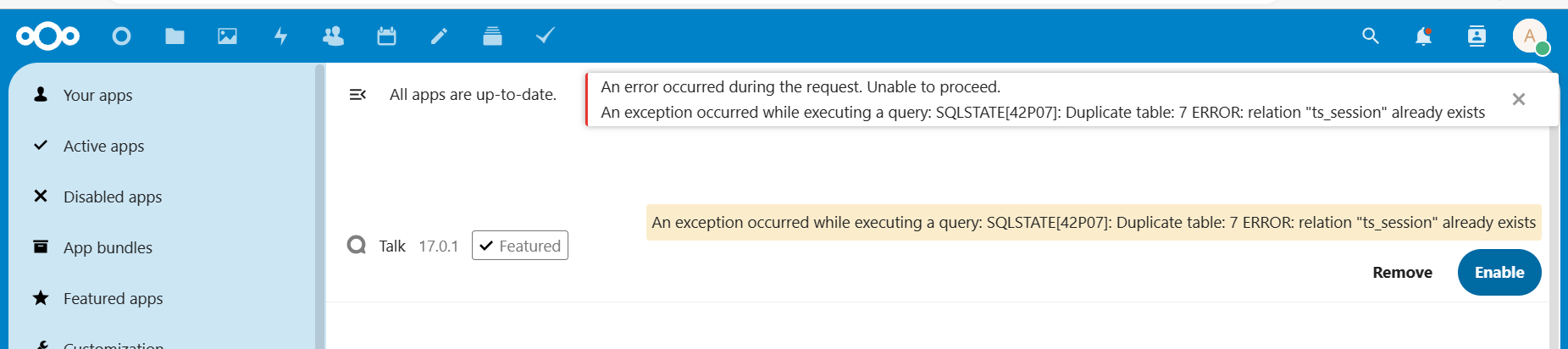This screenshot has width=1568, height=349.
Task: Open the Activity lightning icon
Action: point(280,36)
